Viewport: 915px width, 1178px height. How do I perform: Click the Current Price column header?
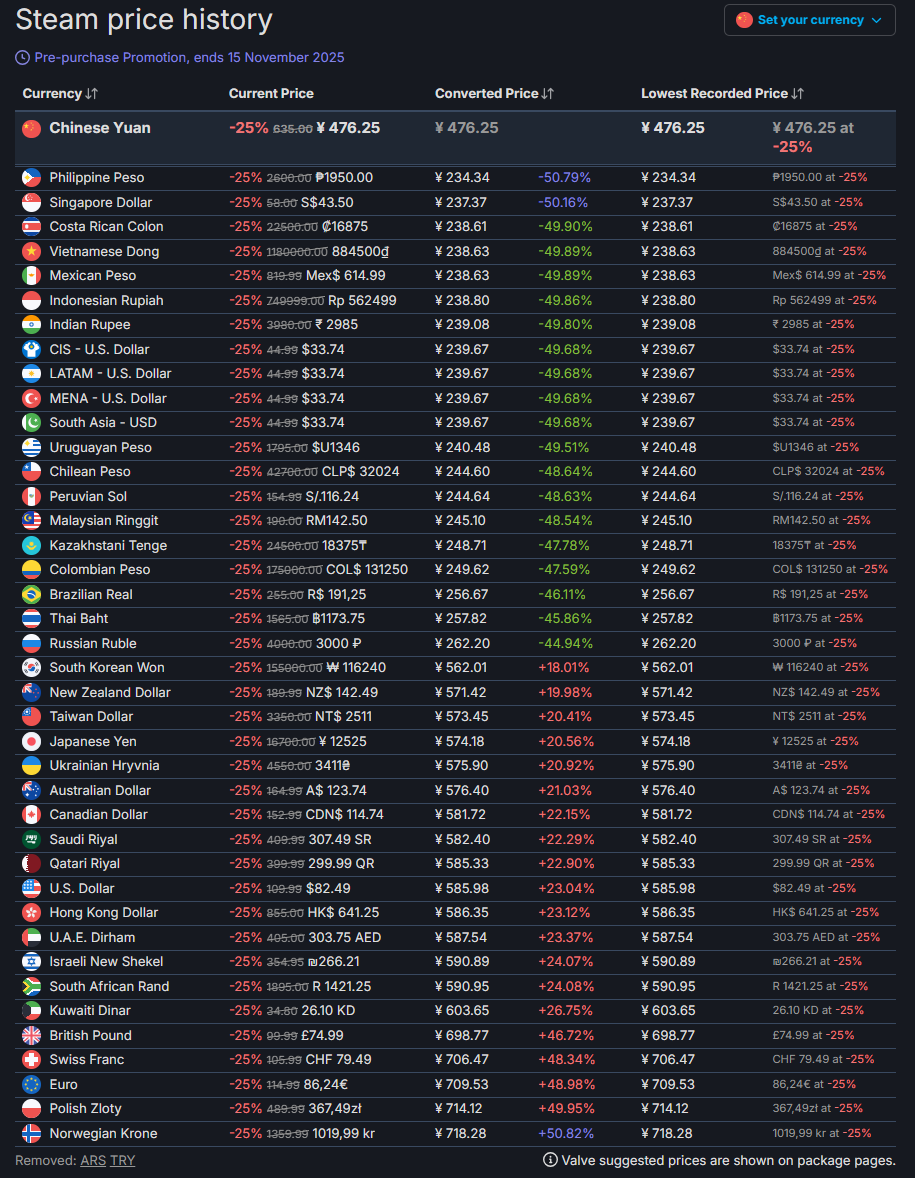tap(271, 93)
